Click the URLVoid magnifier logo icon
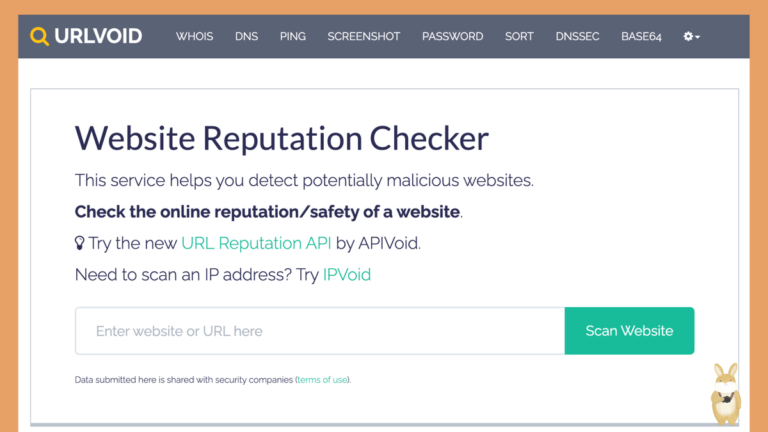 point(39,36)
